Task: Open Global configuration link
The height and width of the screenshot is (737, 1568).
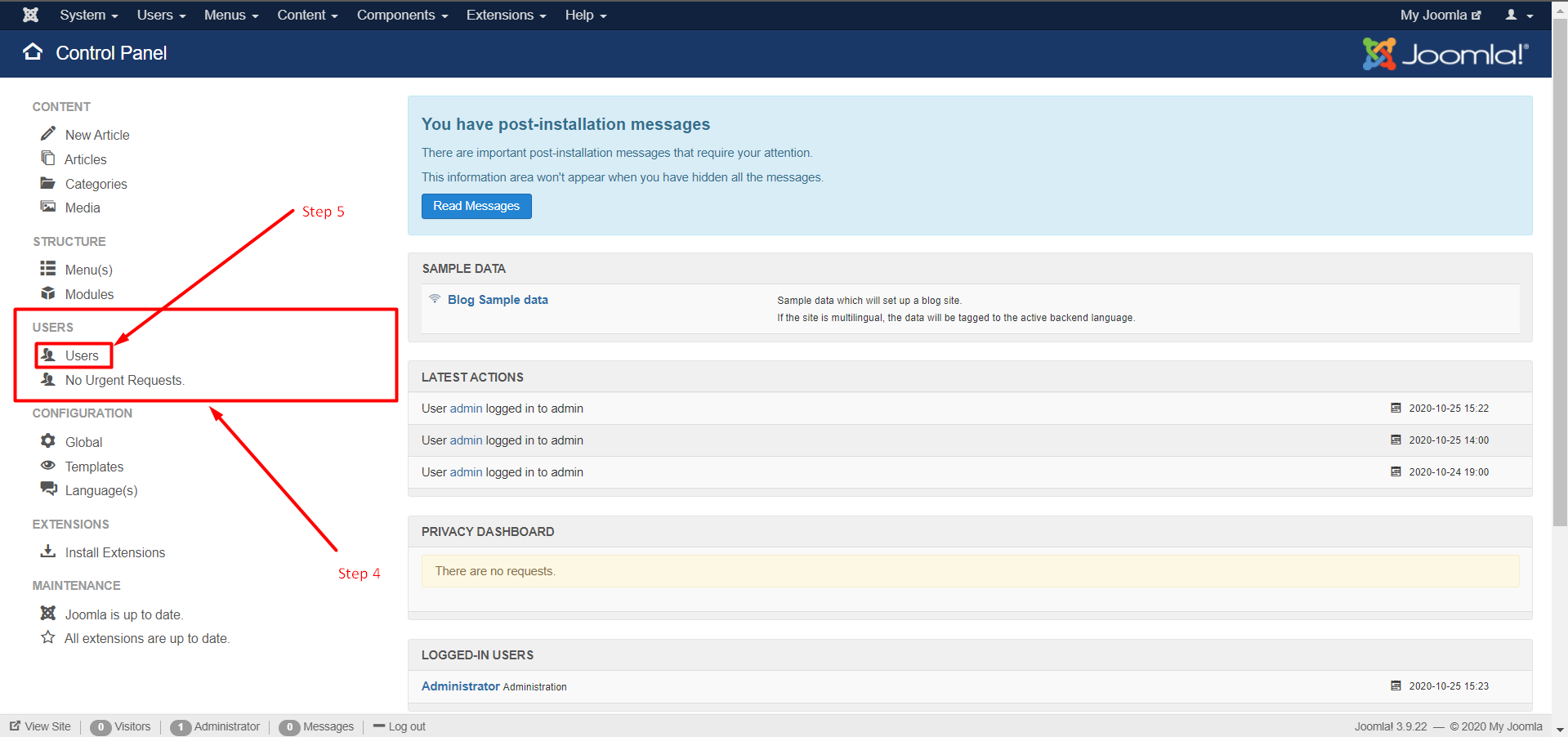Action: 83,442
